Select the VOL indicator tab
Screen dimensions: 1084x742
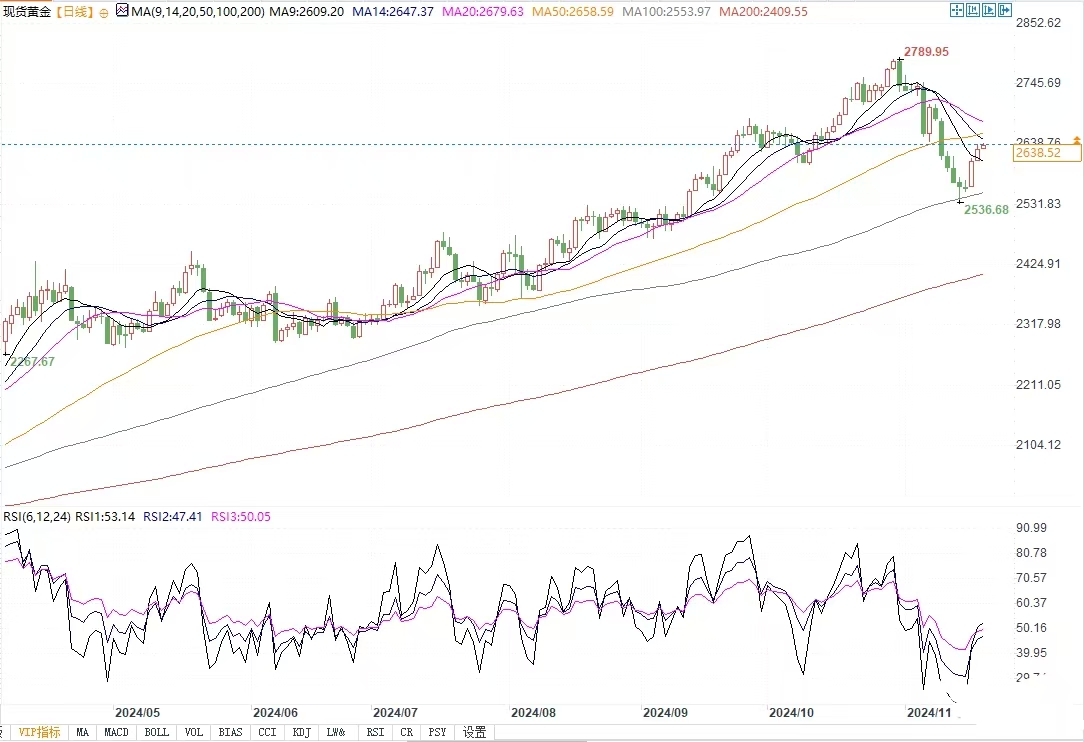[194, 732]
